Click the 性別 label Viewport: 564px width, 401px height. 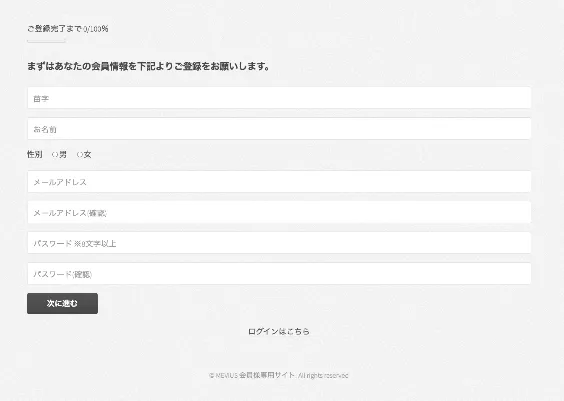pyautogui.click(x=35, y=155)
